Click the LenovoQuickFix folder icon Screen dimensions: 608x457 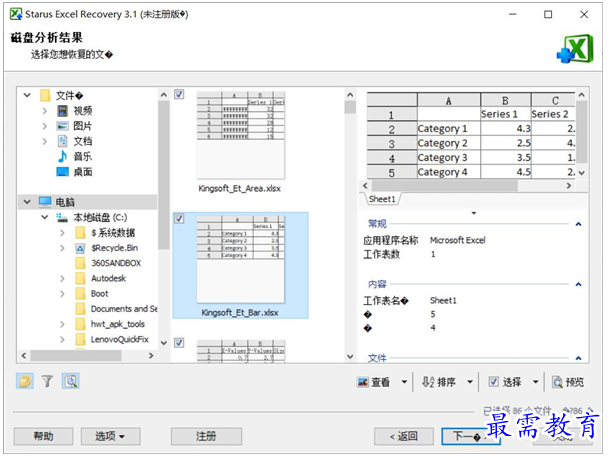point(80,339)
